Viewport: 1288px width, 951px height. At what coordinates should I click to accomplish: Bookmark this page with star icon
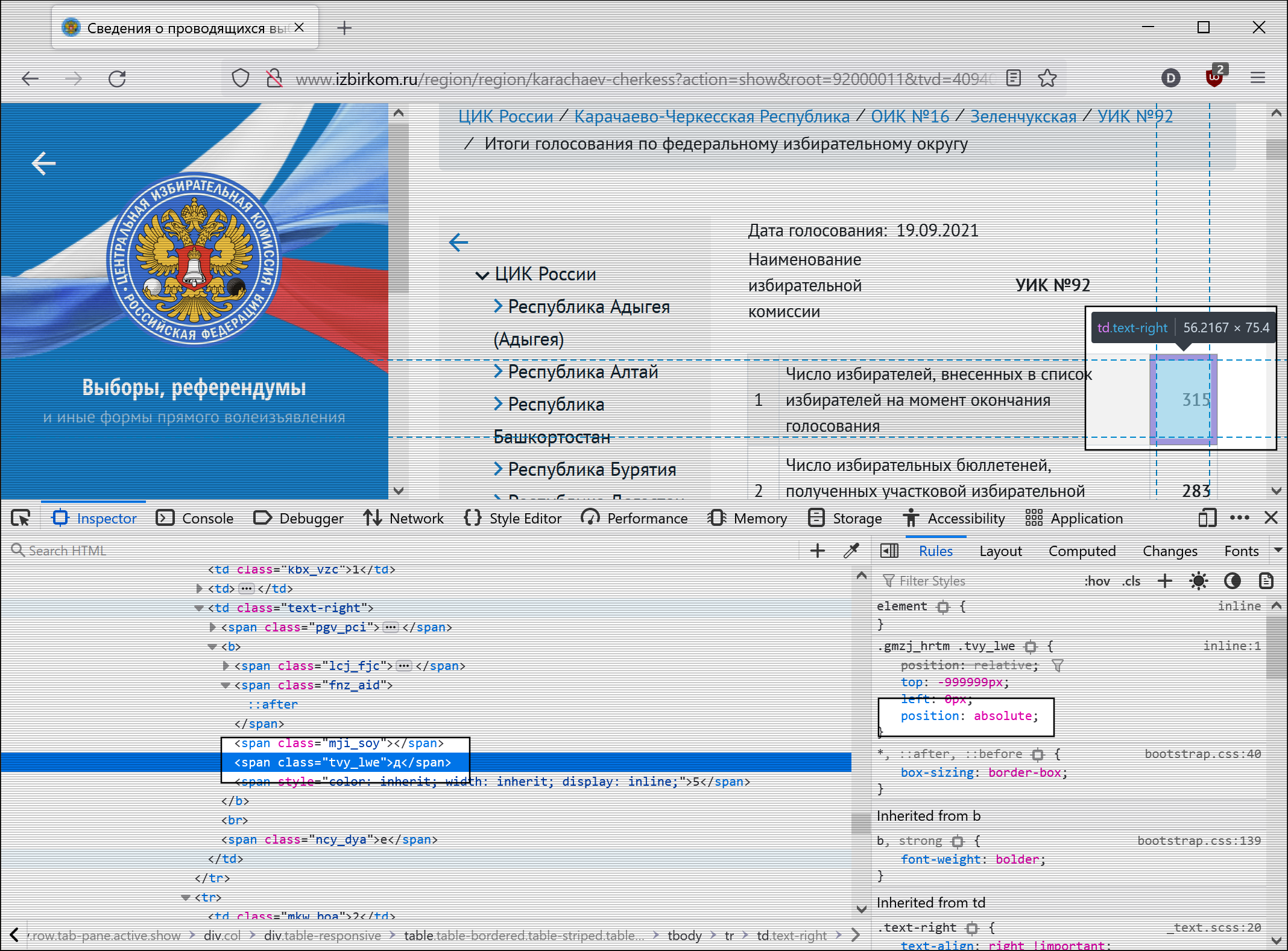[1047, 78]
